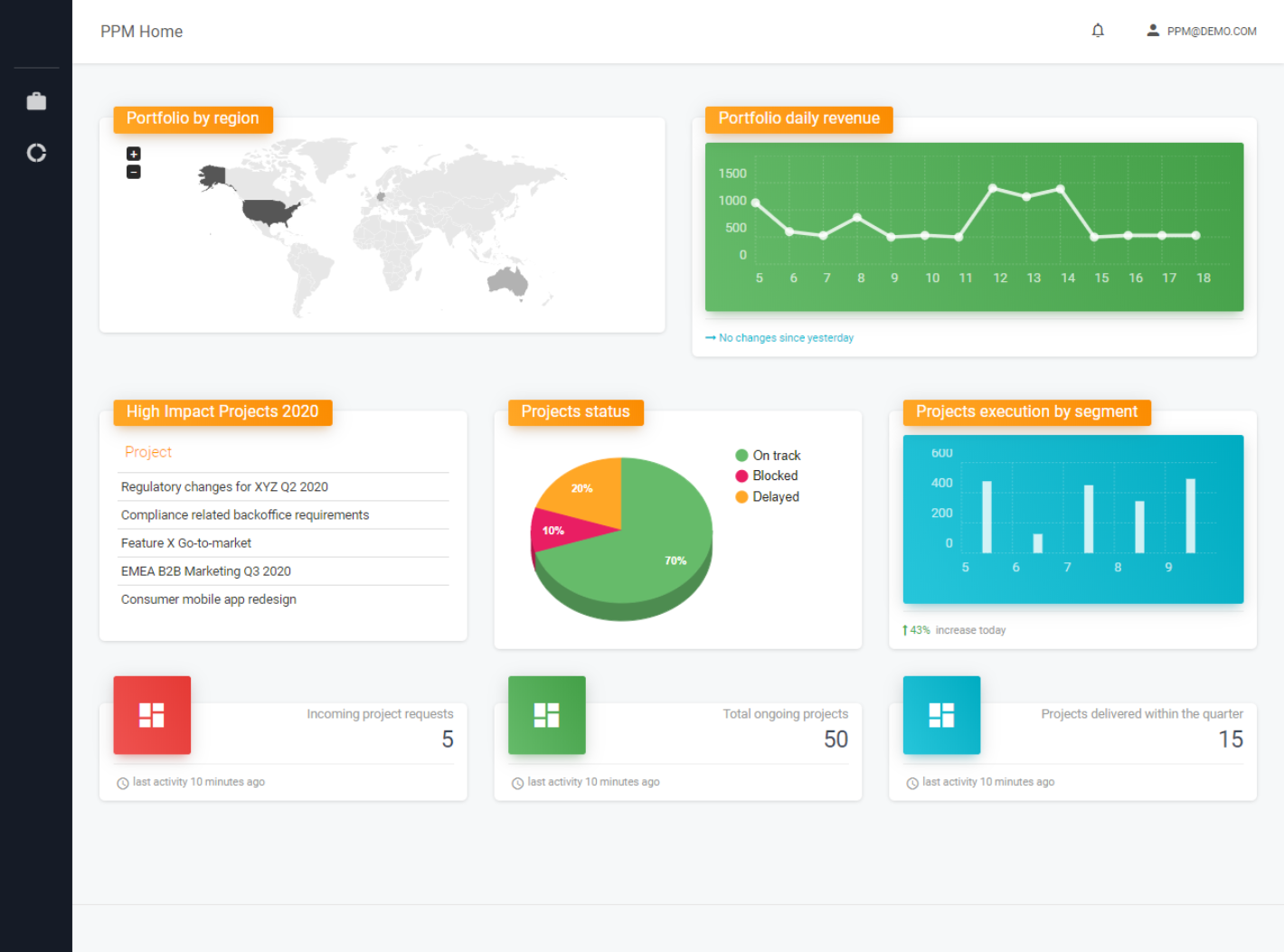Select the briefcase icon in the sidebar
This screenshot has width=1284, height=952.
coord(36,100)
